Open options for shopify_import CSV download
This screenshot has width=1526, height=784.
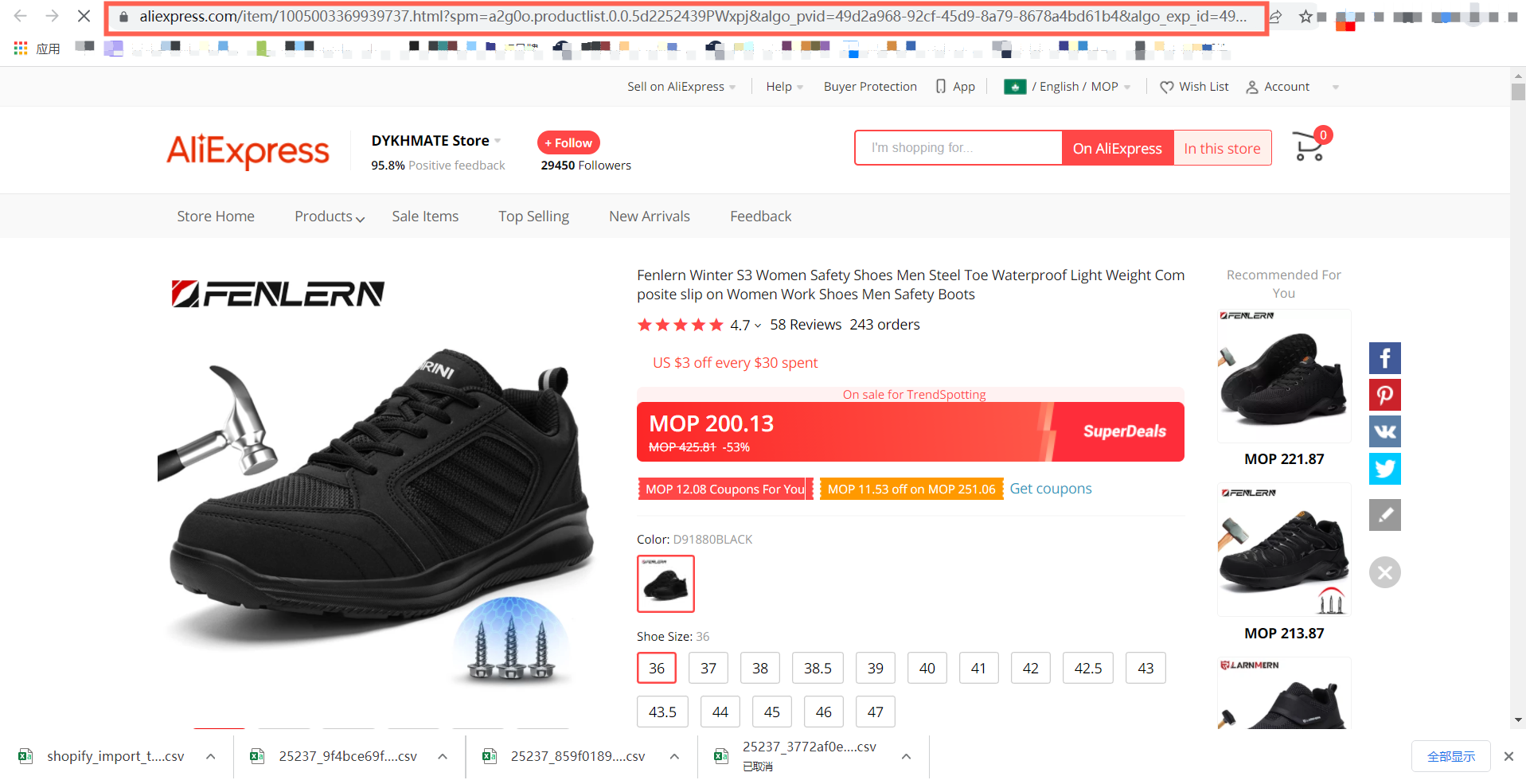pyautogui.click(x=210, y=756)
